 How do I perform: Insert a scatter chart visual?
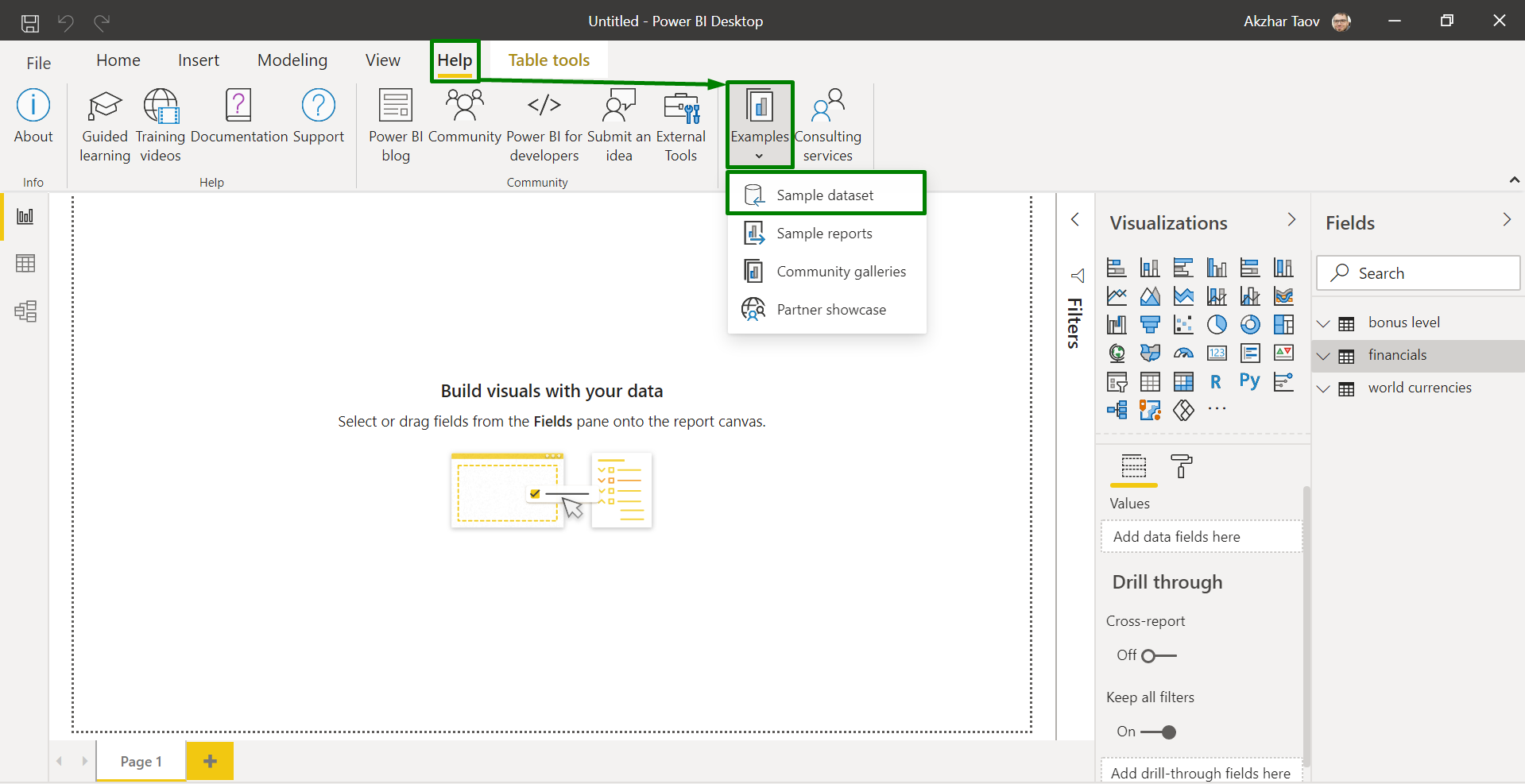point(1183,324)
